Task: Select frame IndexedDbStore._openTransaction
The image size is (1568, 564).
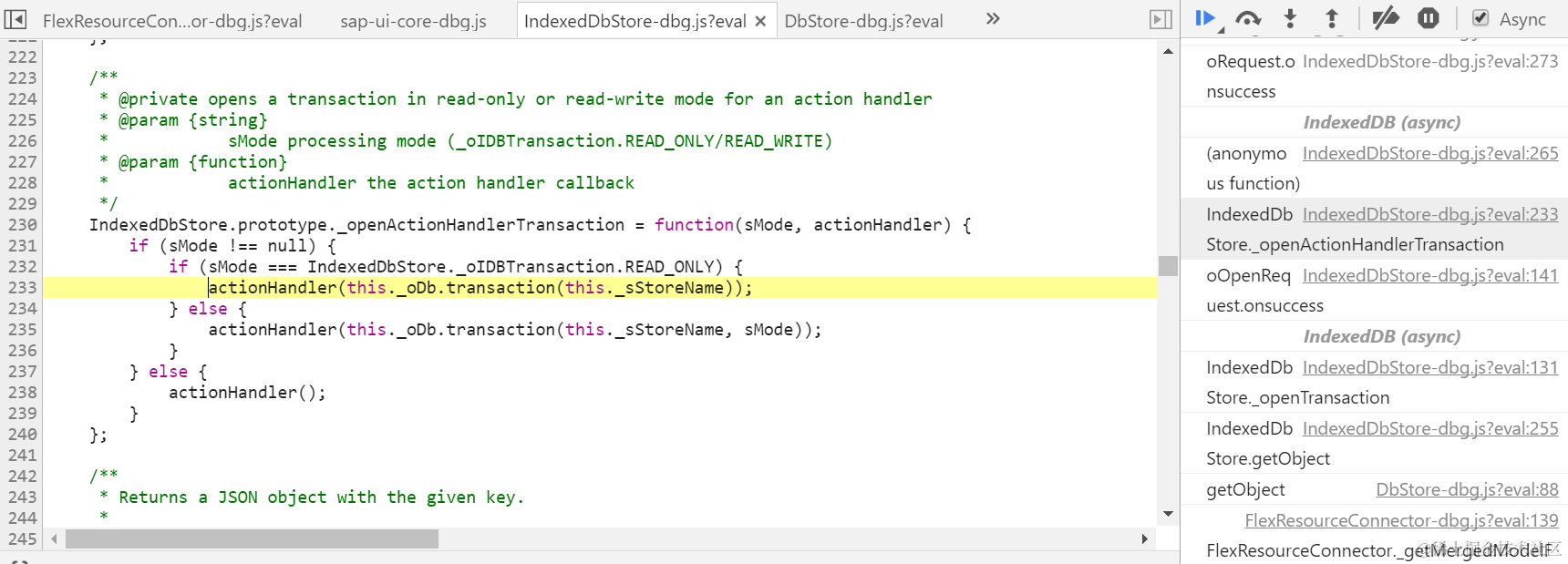Action: coord(1375,383)
